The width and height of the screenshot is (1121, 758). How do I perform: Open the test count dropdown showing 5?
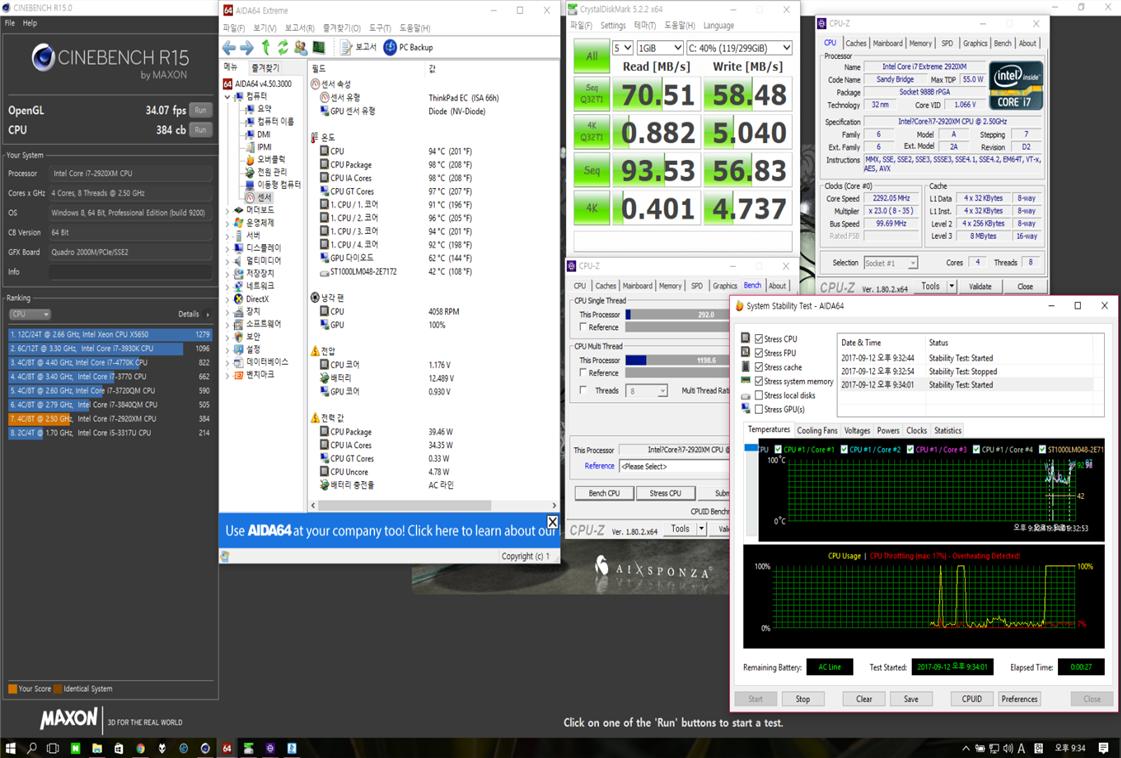[623, 48]
